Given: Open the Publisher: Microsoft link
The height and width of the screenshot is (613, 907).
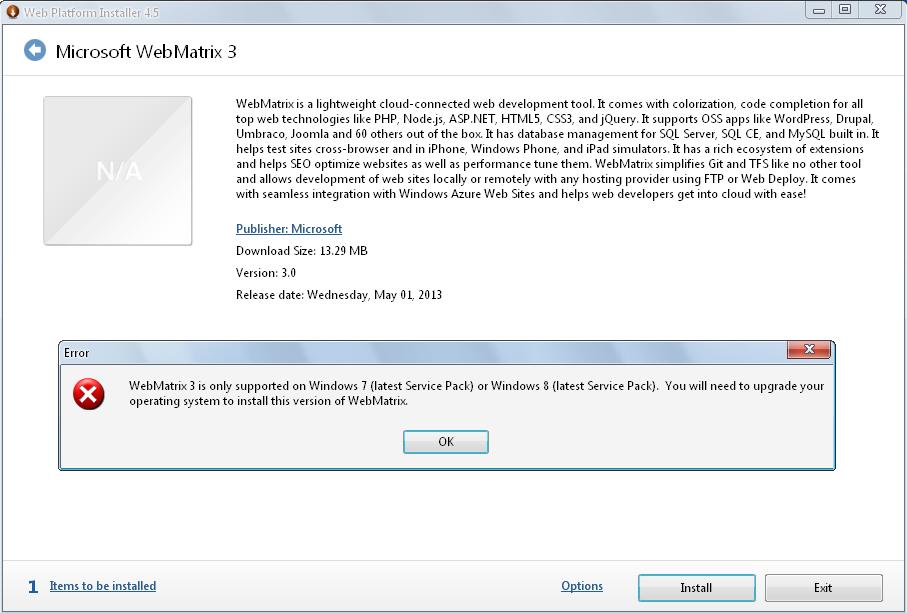Looking at the screenshot, I should [289, 228].
